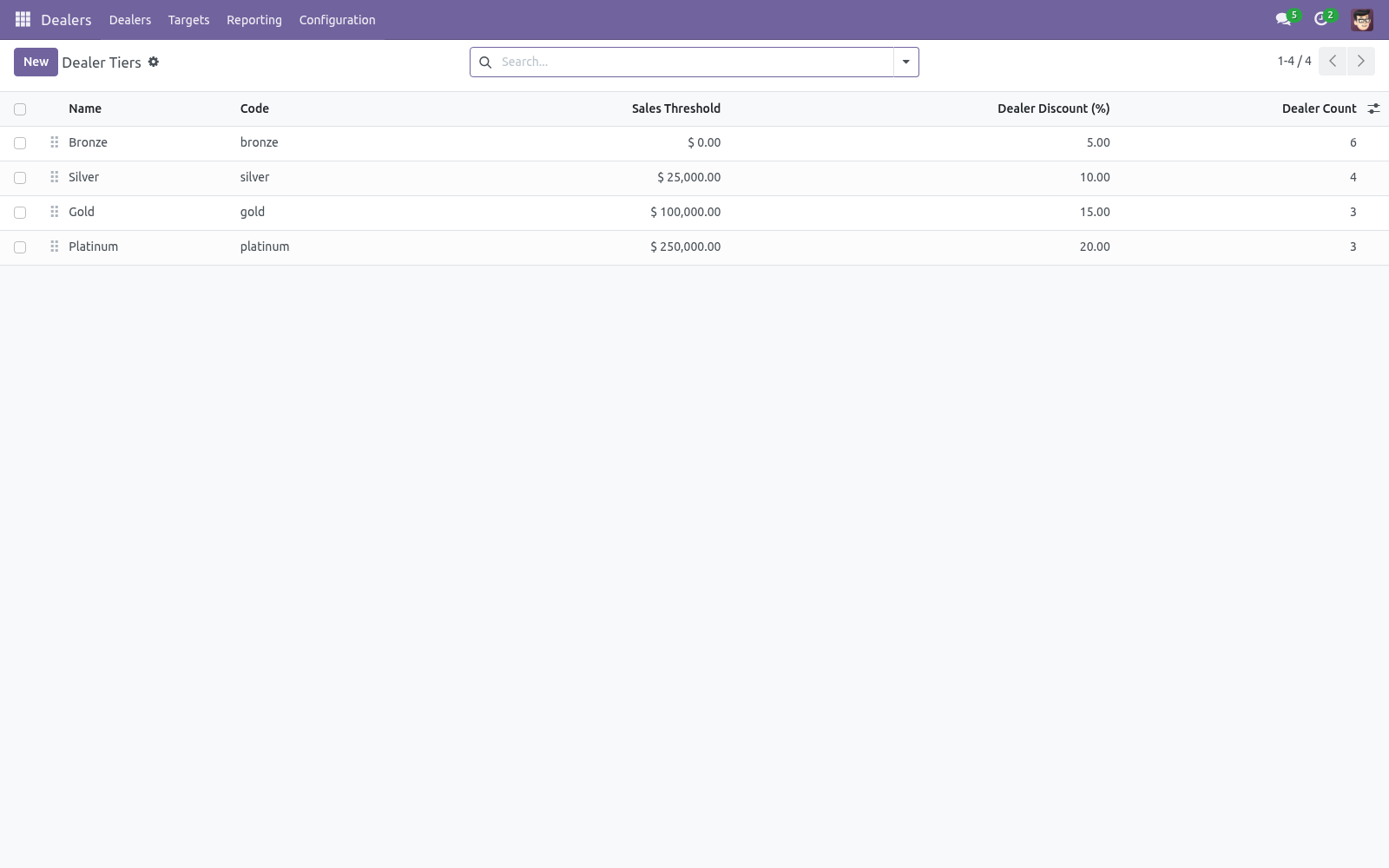
Task: Sort by Dealer Discount (%) header
Action: [x=1054, y=108]
